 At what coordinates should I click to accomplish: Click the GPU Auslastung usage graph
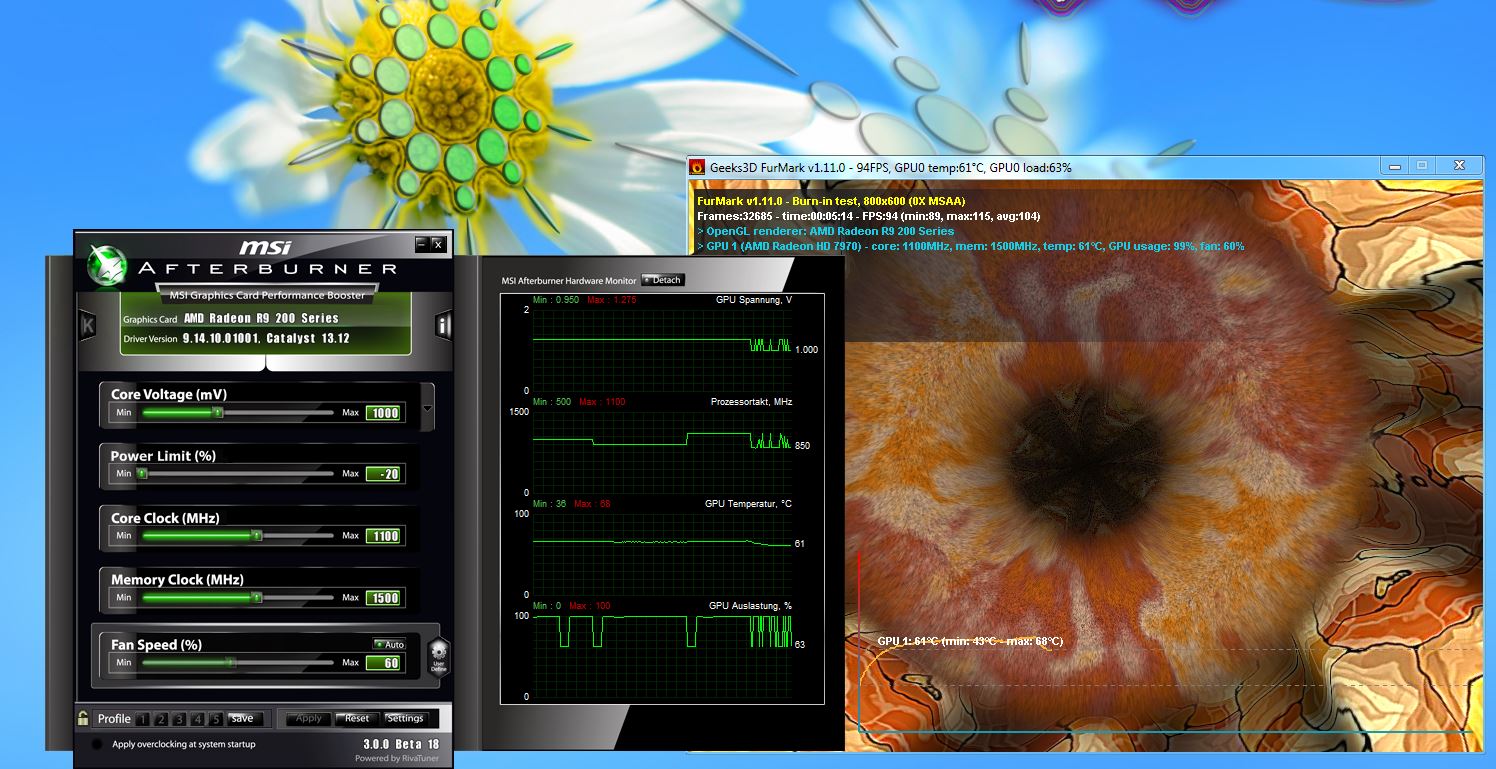coord(662,655)
